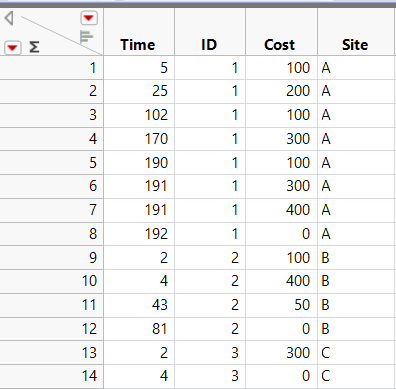Click ID cell 2 in row 10
The height and width of the screenshot is (389, 396).
click(210, 281)
